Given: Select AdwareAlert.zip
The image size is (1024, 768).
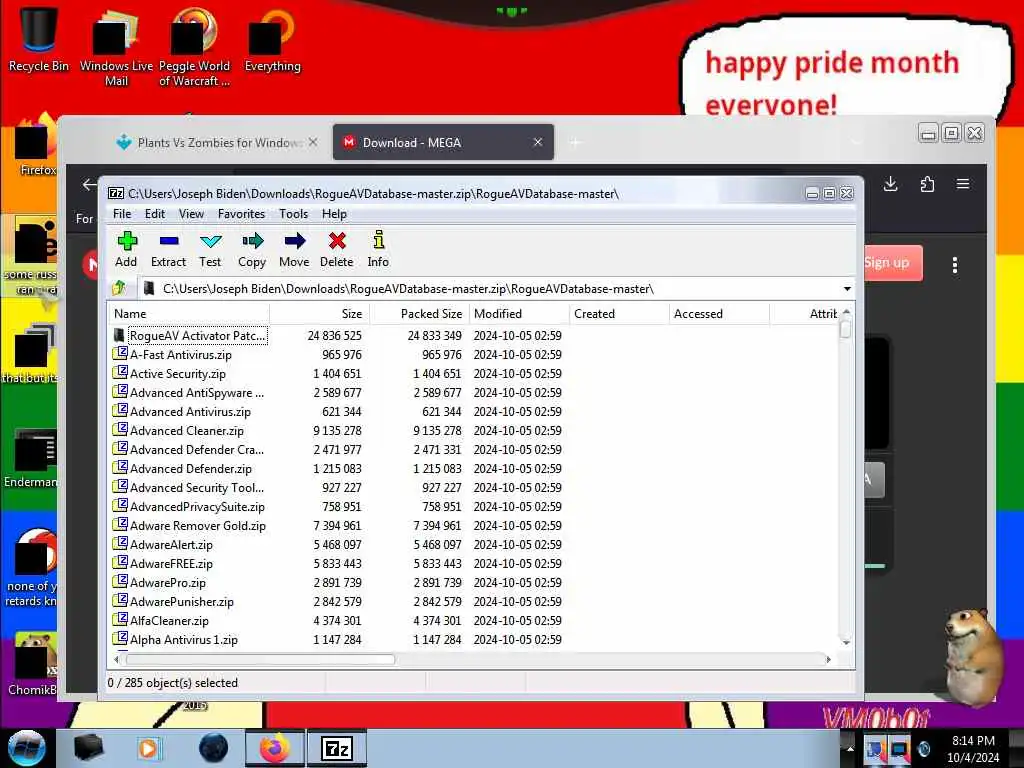Looking at the screenshot, I should (171, 544).
